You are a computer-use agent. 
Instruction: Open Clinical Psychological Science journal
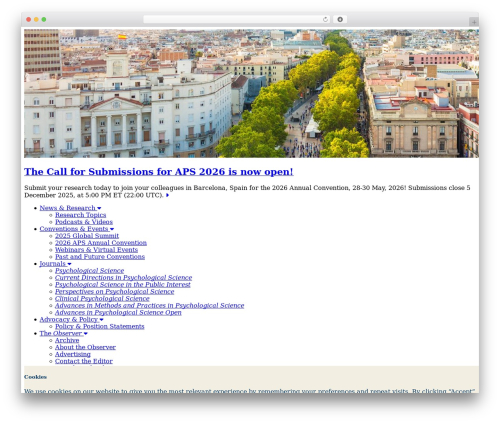pyautogui.click(x=102, y=299)
